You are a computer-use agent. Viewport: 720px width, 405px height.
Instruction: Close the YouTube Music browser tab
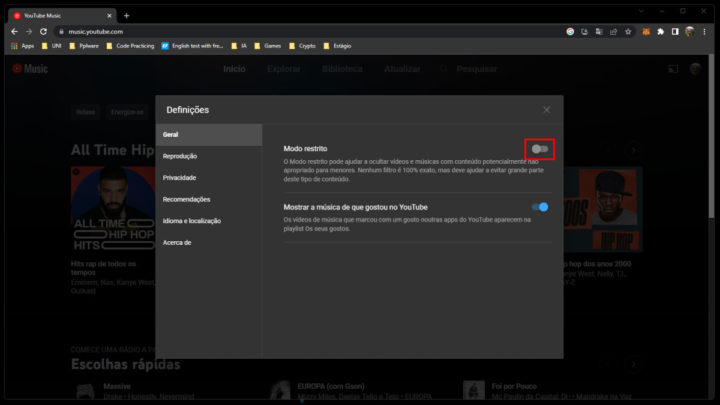[x=109, y=16]
